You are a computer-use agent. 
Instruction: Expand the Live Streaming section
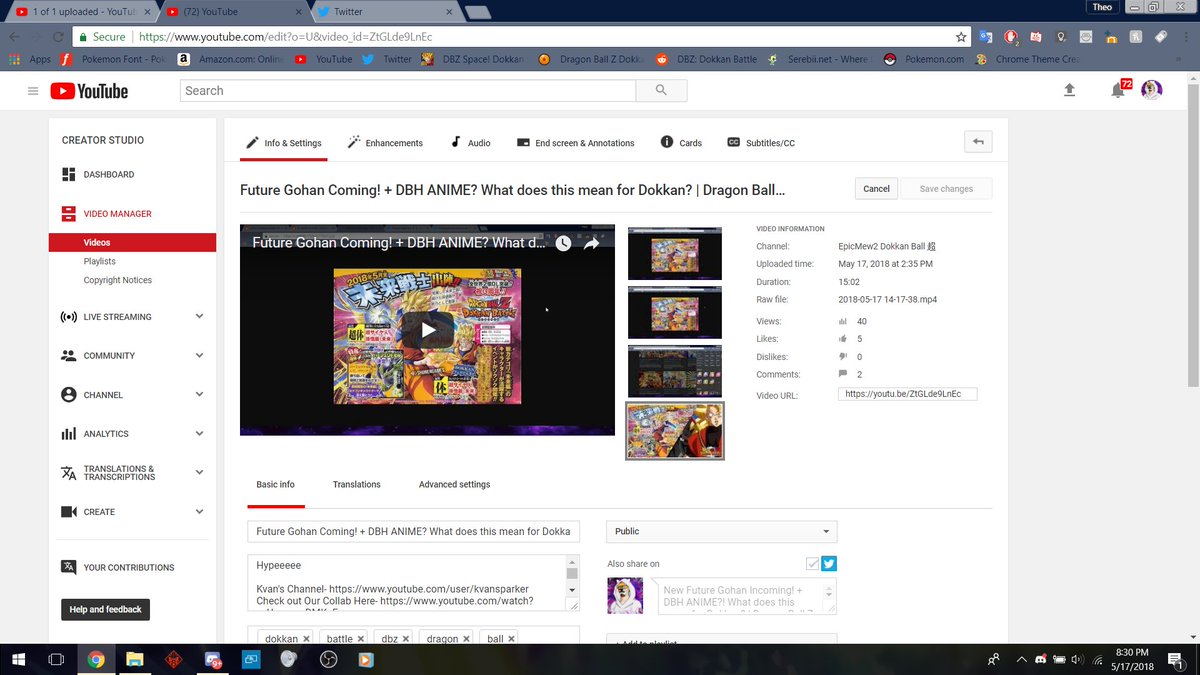point(199,316)
